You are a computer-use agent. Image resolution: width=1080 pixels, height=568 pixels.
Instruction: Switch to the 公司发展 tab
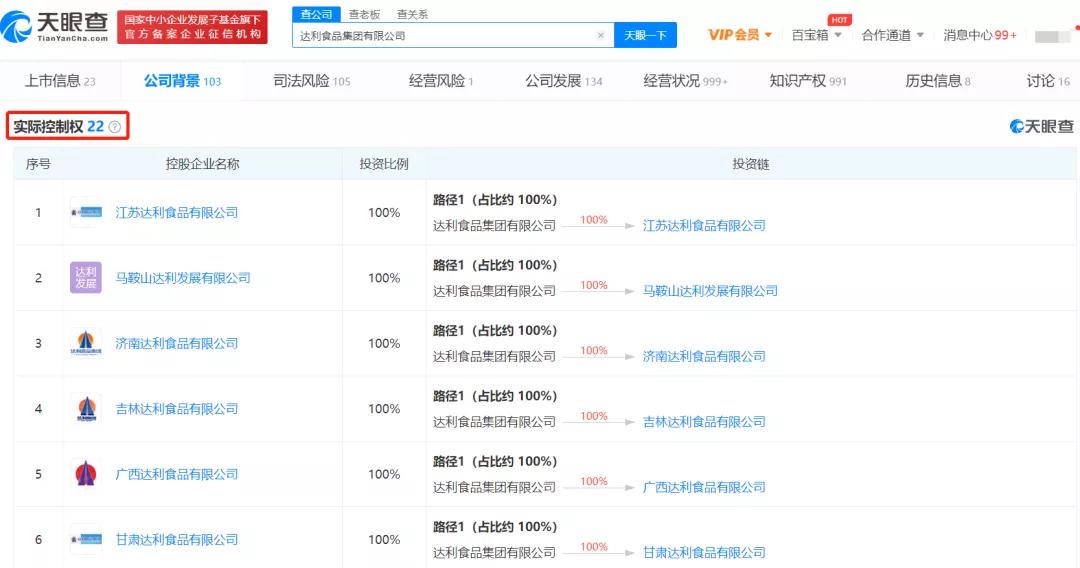(x=563, y=81)
